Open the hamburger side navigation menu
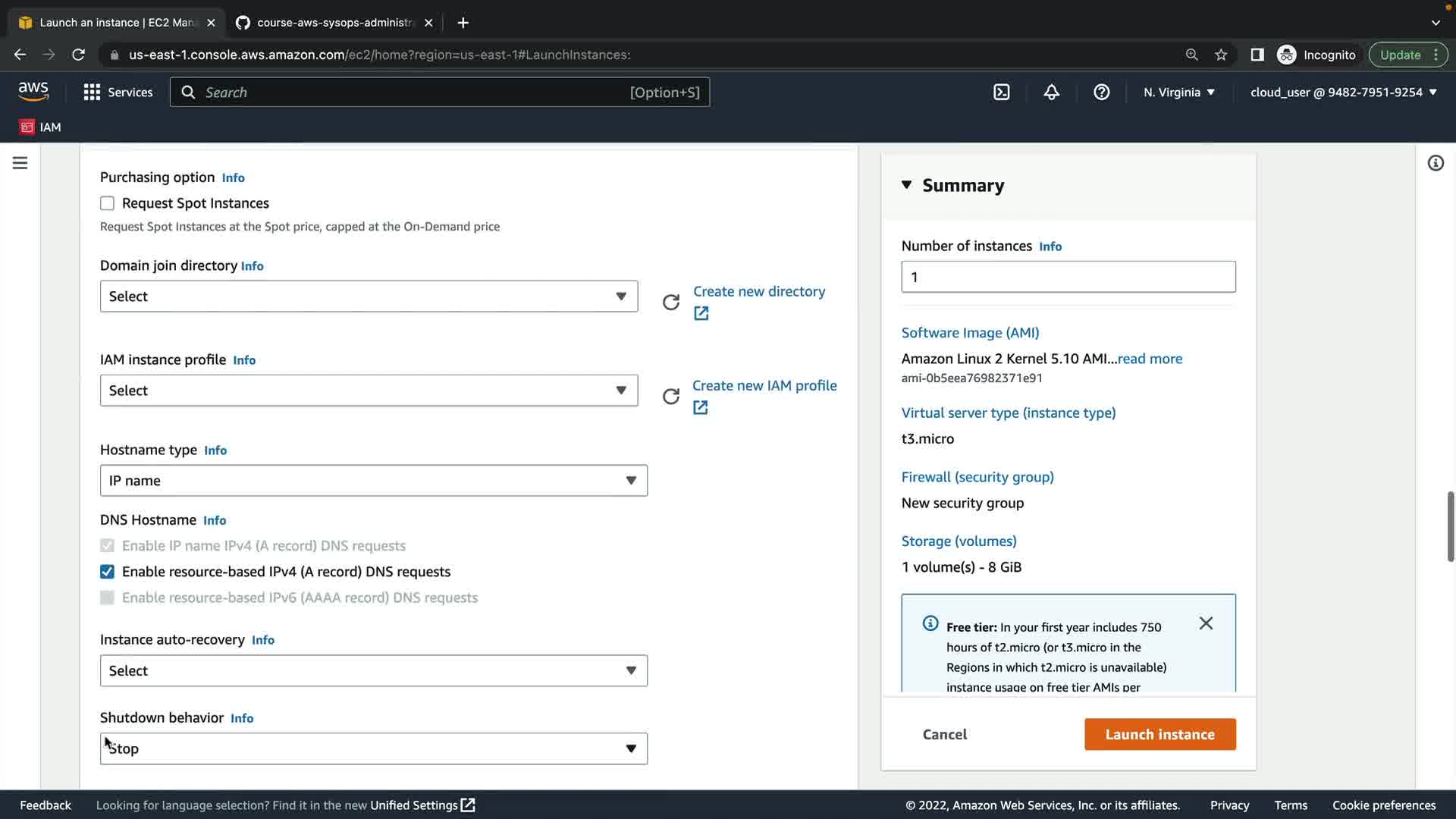Screen dimensions: 1456x819 tap(20, 163)
